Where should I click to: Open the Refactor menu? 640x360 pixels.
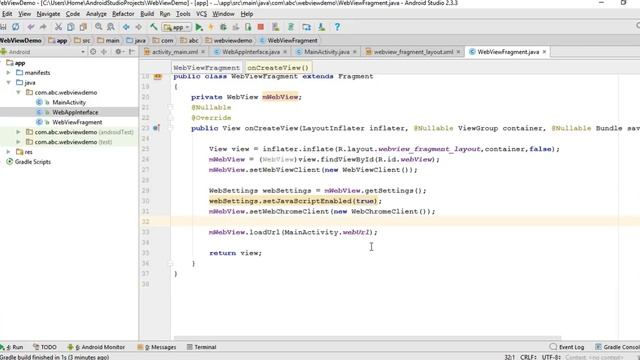coord(123,14)
